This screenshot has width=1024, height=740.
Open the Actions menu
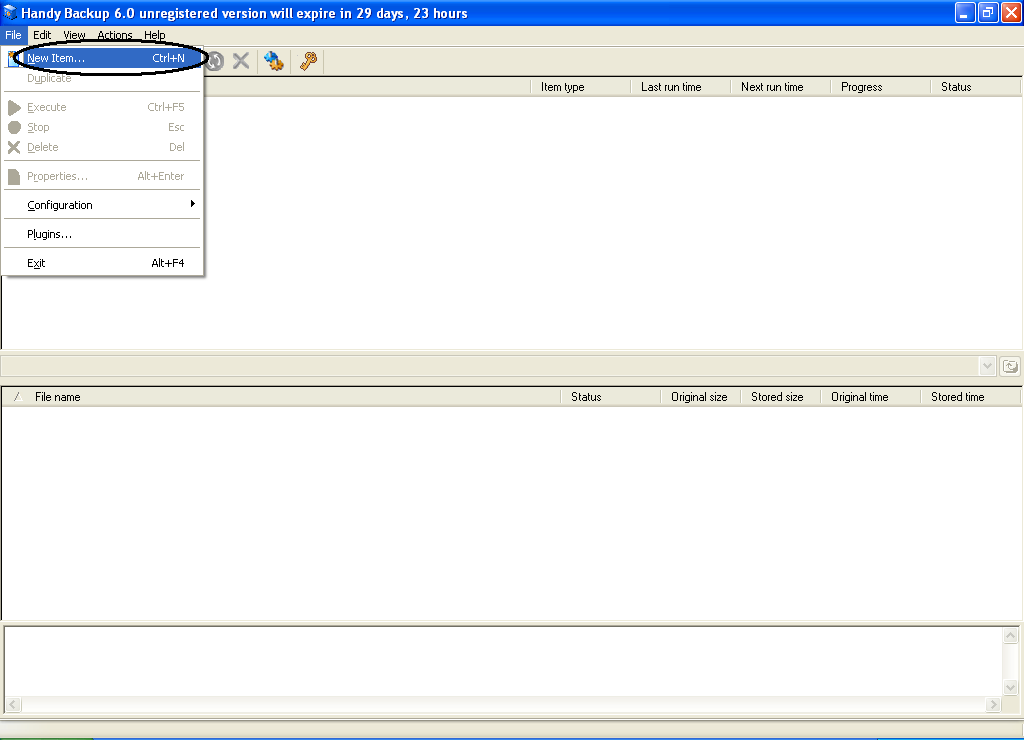(115, 35)
